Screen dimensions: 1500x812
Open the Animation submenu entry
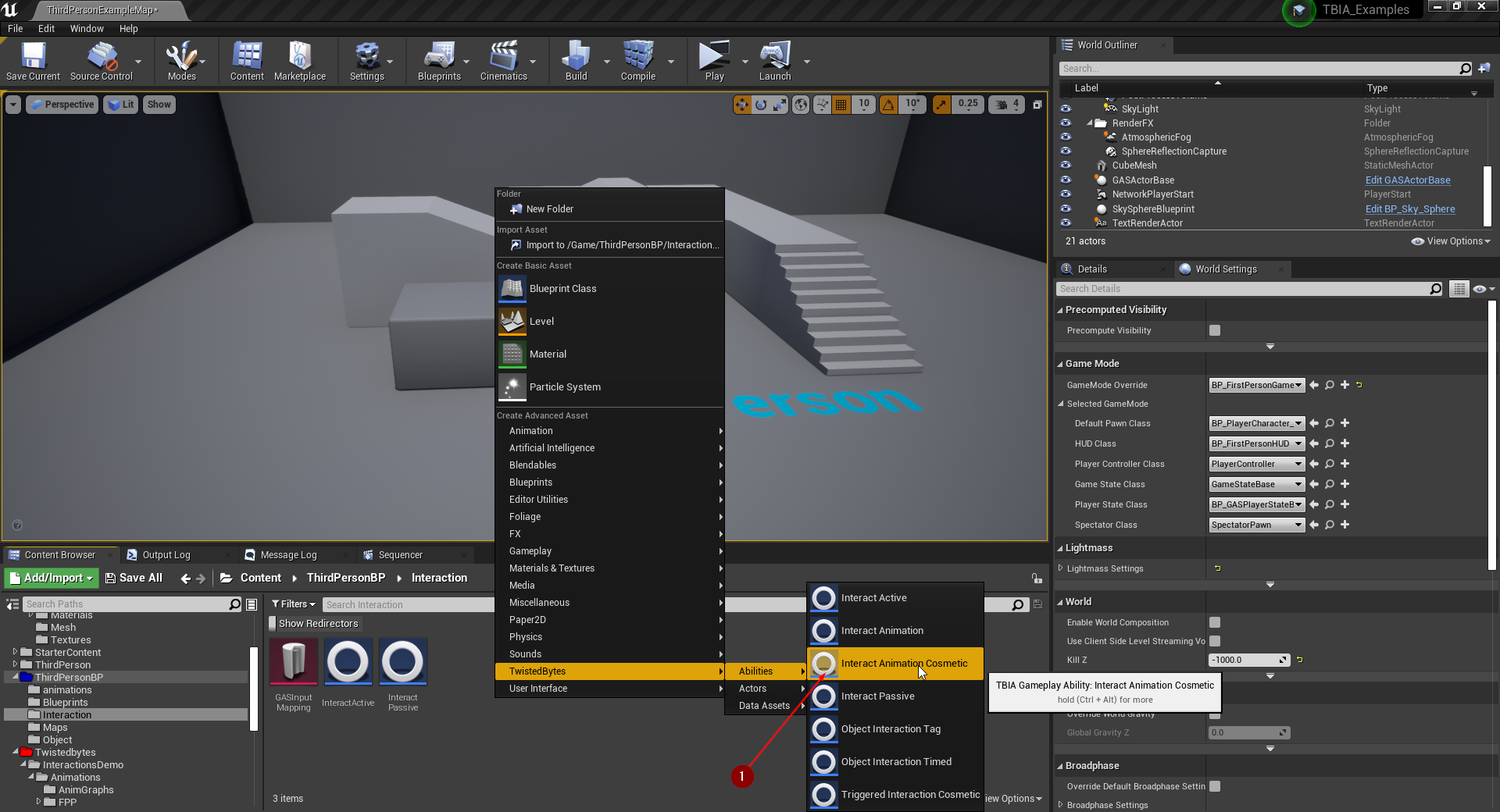pyautogui.click(x=609, y=431)
